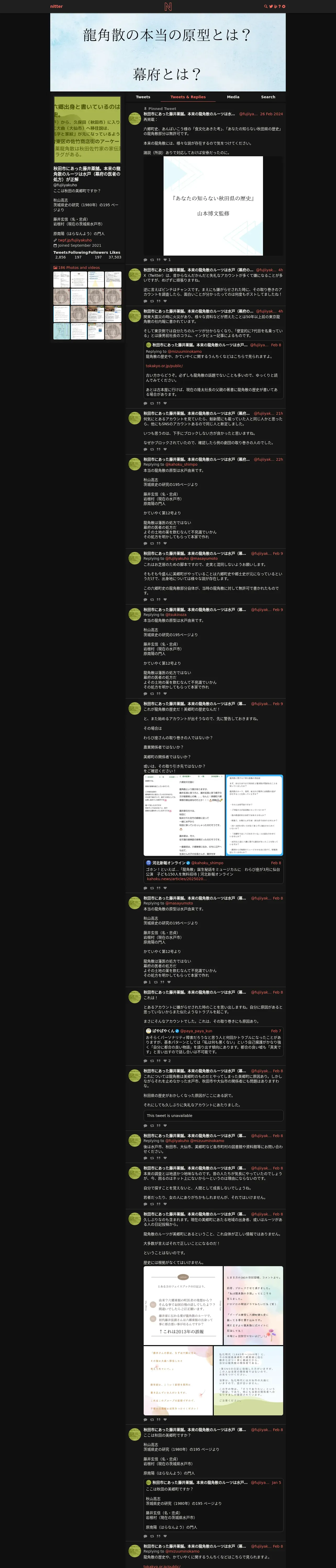Open the 22h tweet timestamp
336x1568 pixels.
(279, 460)
